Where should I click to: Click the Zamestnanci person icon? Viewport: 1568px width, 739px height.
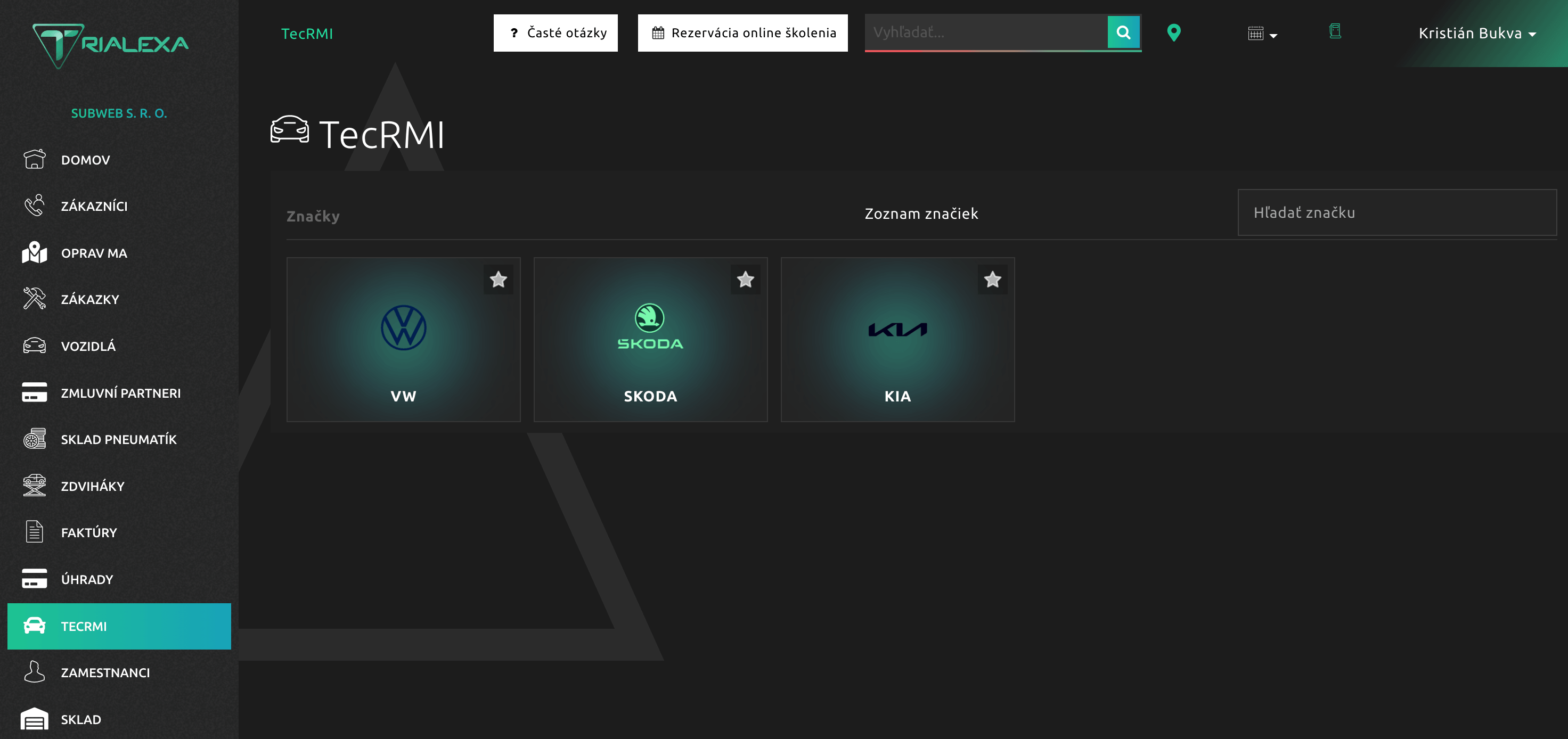[34, 672]
